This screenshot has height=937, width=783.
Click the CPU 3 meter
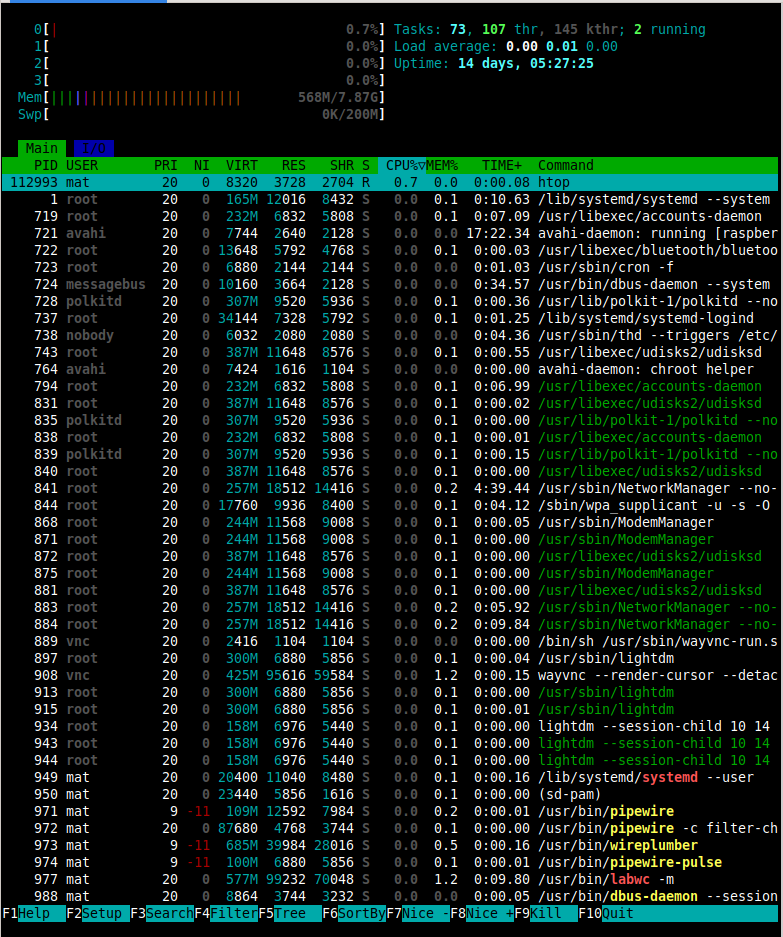(209, 81)
